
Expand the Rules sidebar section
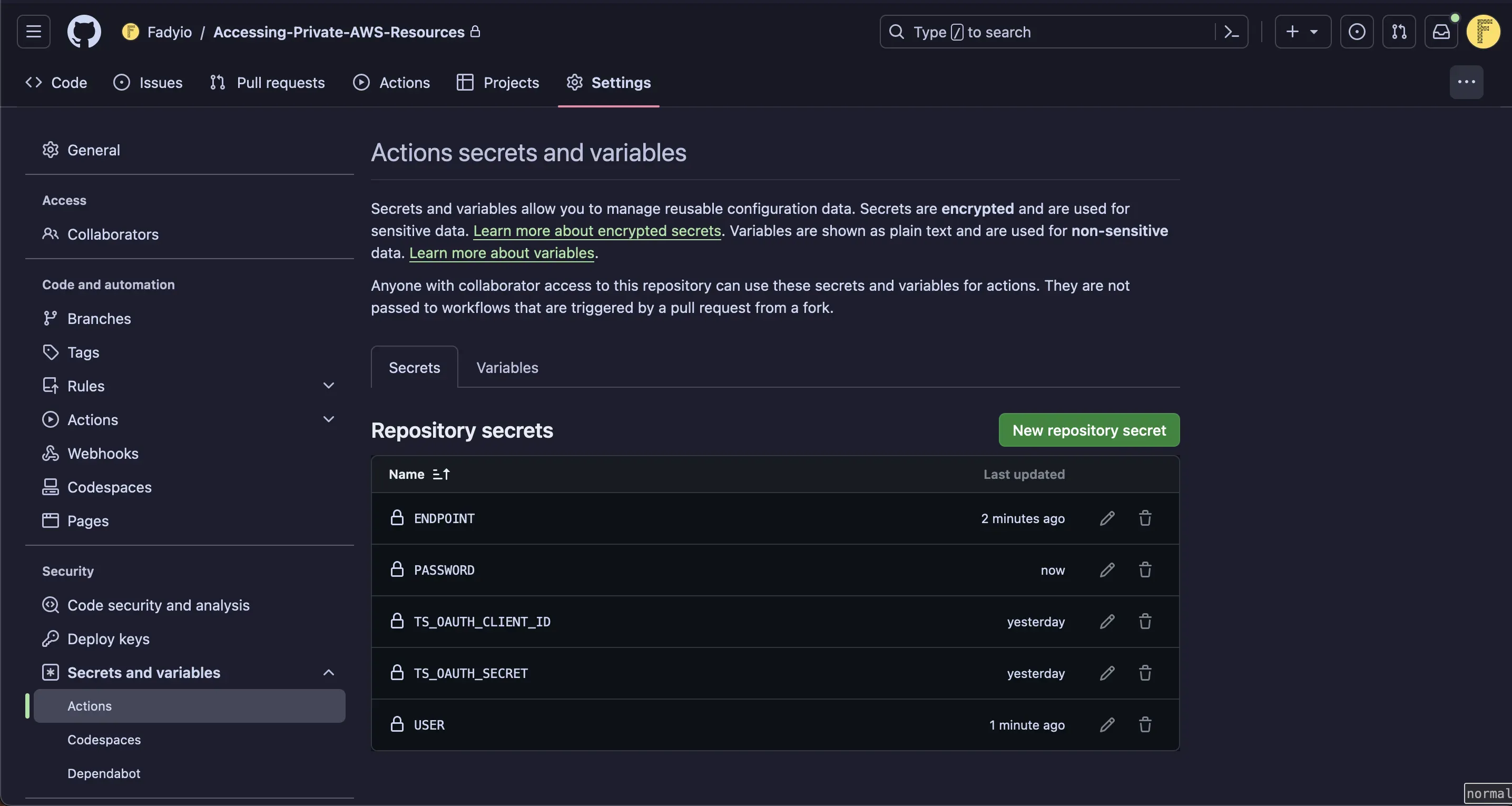(x=328, y=386)
